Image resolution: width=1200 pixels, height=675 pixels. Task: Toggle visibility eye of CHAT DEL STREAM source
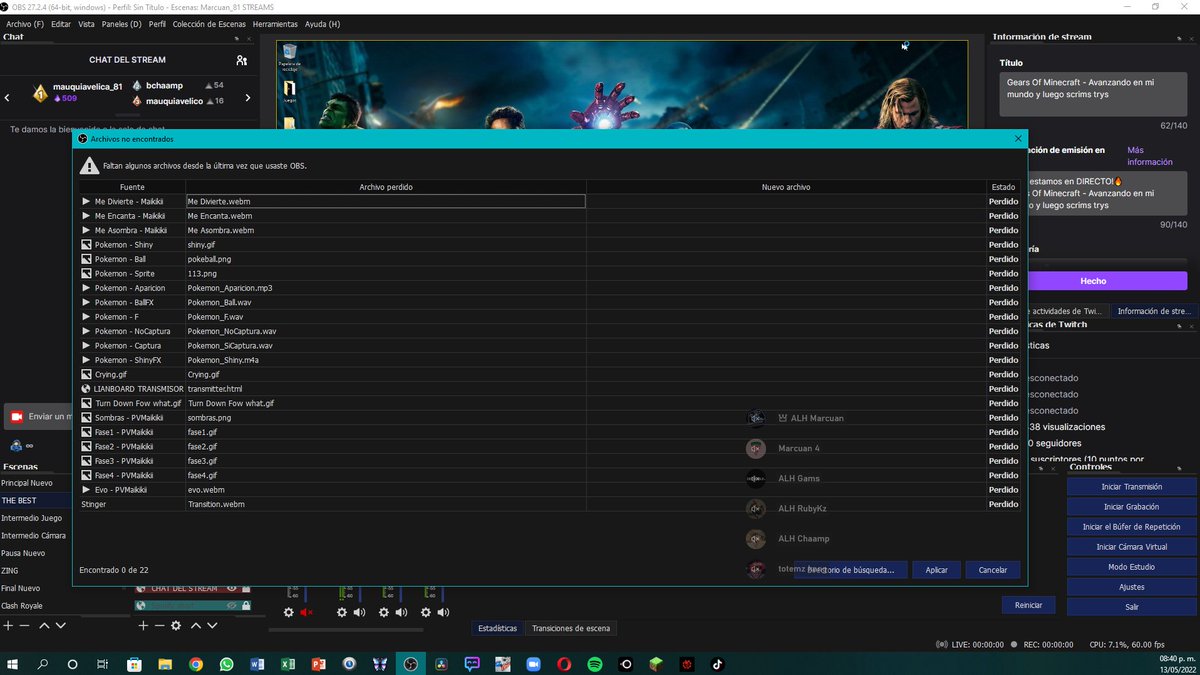coord(231,588)
